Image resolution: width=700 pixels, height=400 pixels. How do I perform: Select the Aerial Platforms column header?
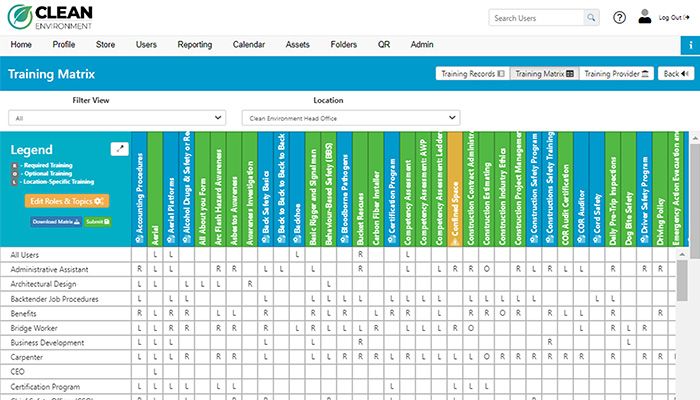(171, 189)
